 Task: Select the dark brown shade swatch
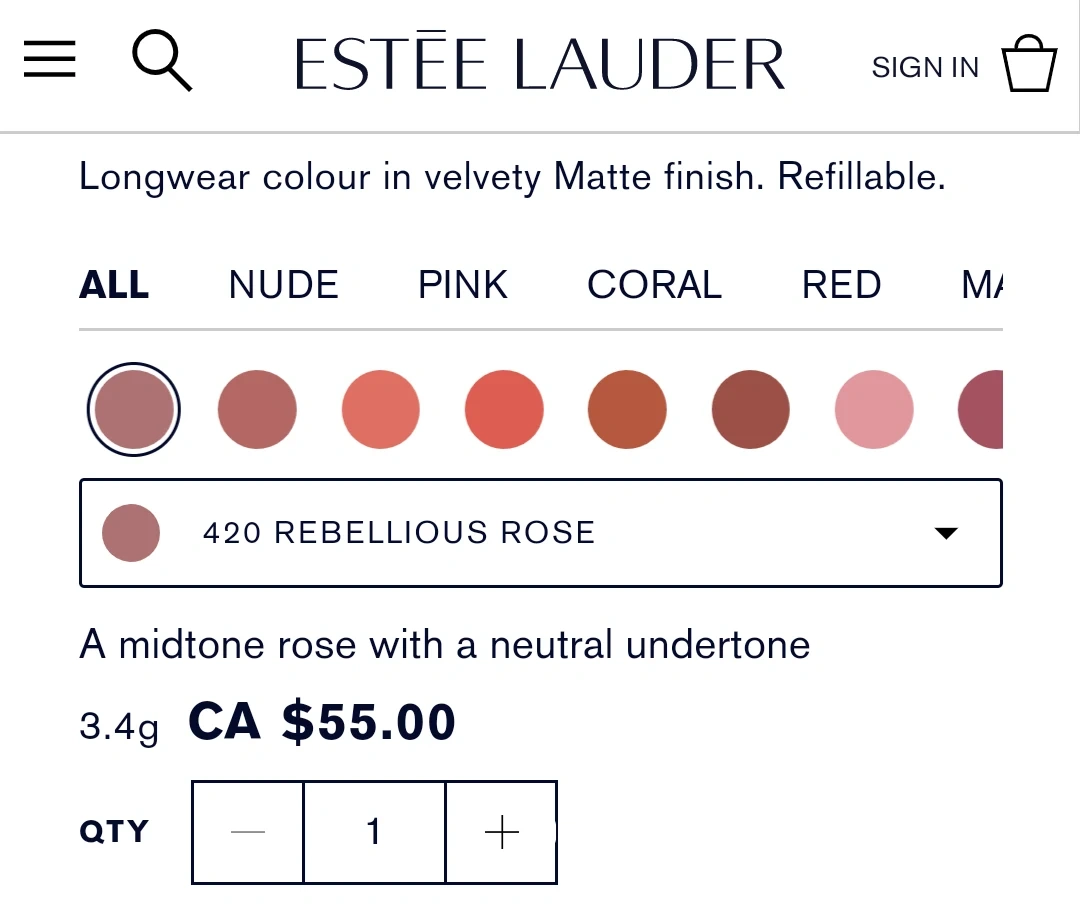751,409
